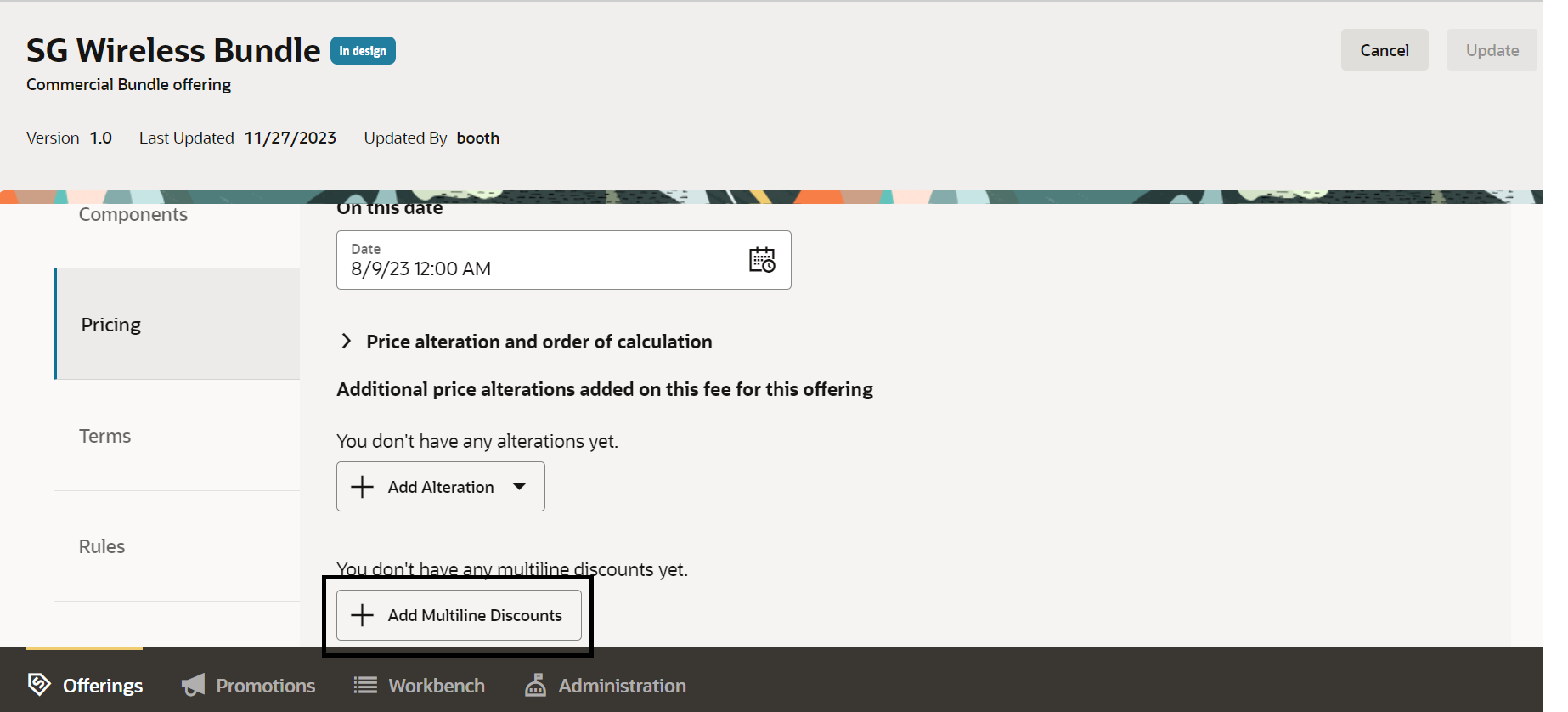
Task: Click plus icon on Add Alteration
Action: (363, 487)
